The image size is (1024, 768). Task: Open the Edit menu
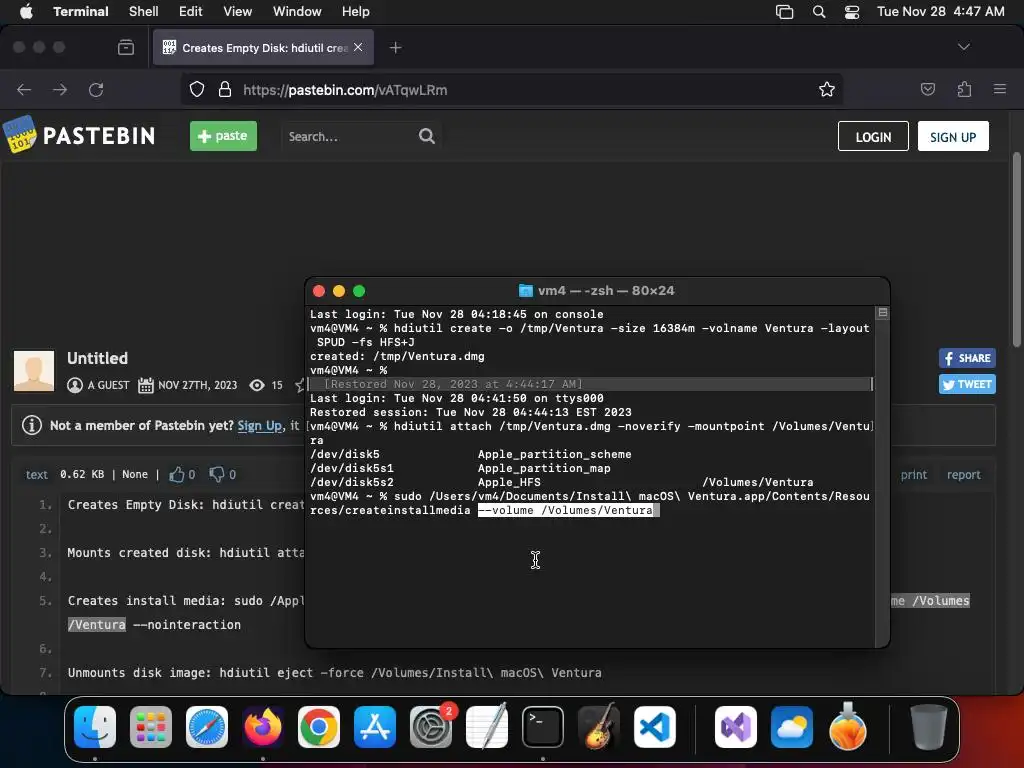click(191, 11)
